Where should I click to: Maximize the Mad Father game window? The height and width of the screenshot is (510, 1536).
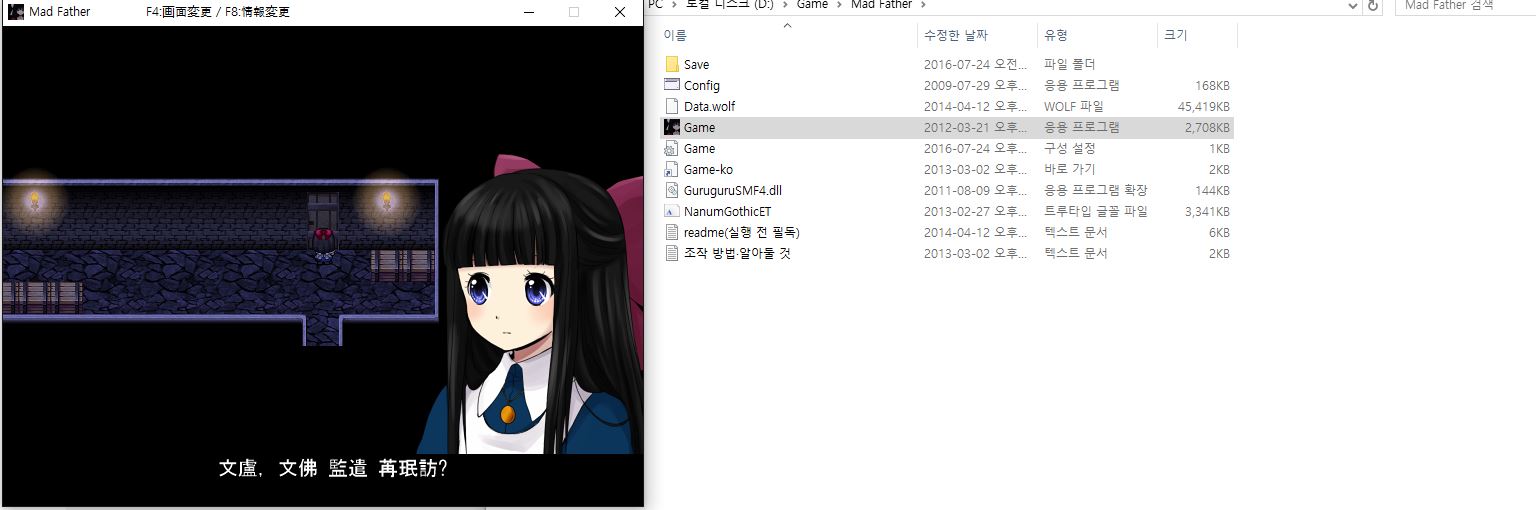[574, 12]
